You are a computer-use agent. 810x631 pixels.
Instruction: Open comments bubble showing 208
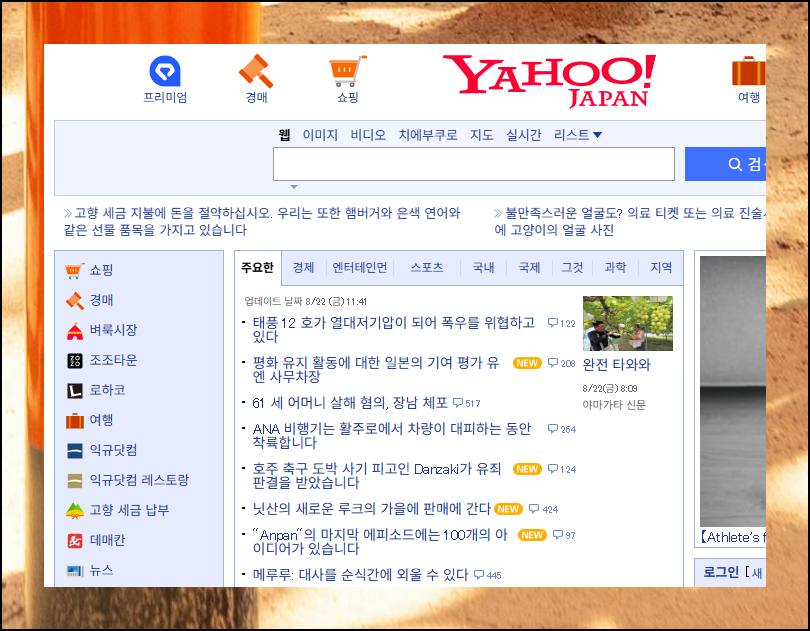pyautogui.click(x=562, y=363)
